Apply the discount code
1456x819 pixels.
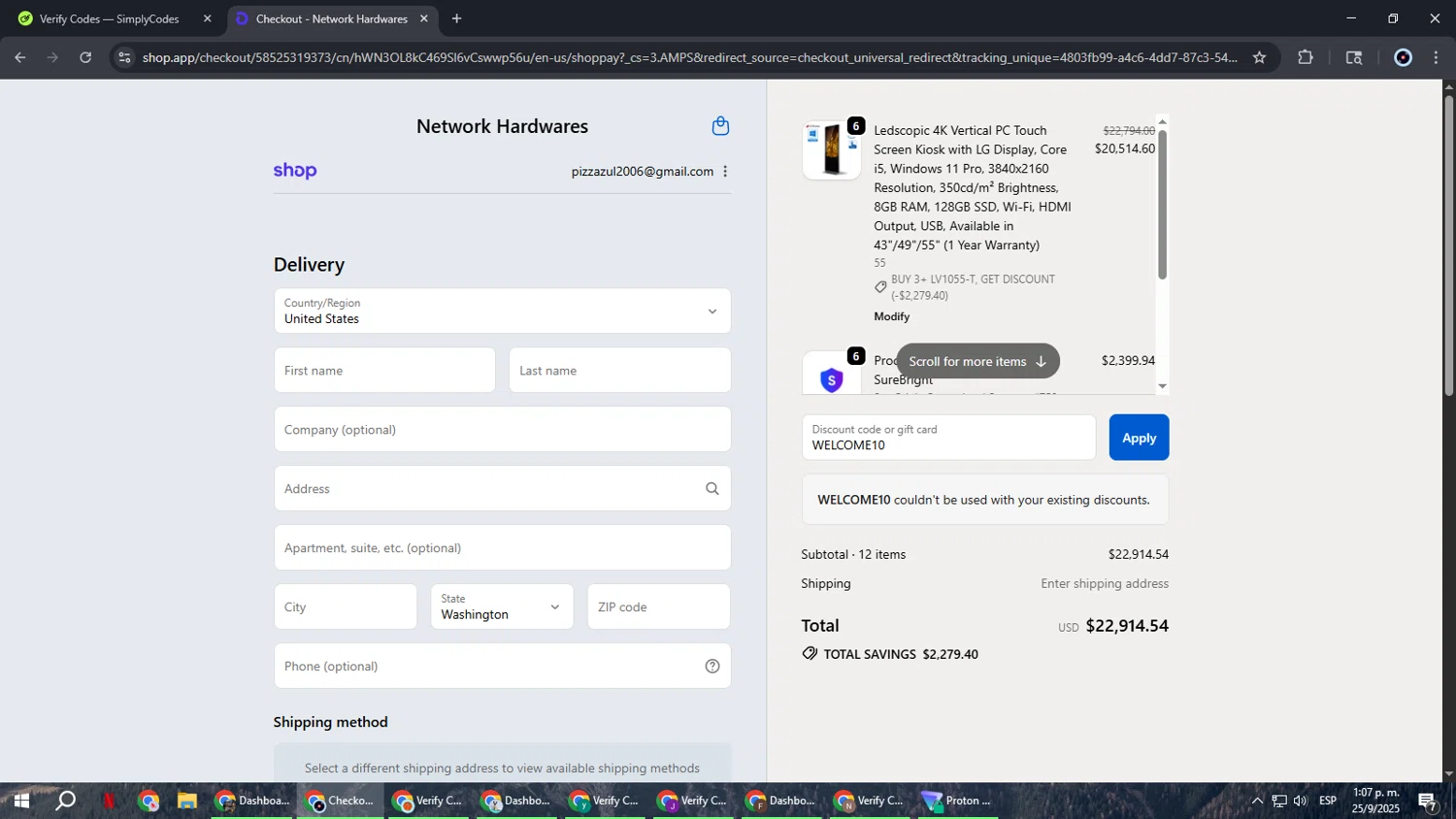[1139, 438]
